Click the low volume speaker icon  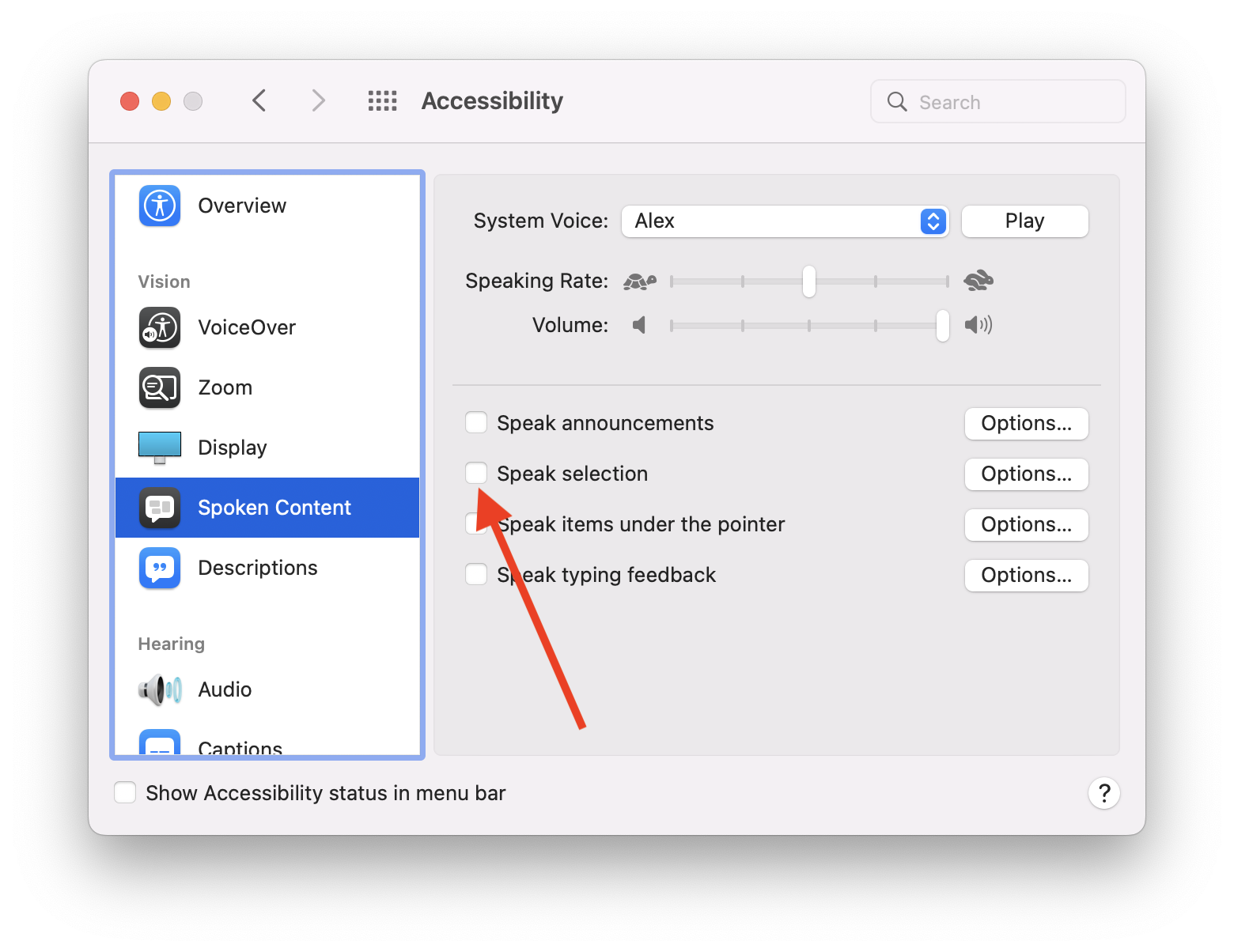pyautogui.click(x=639, y=325)
